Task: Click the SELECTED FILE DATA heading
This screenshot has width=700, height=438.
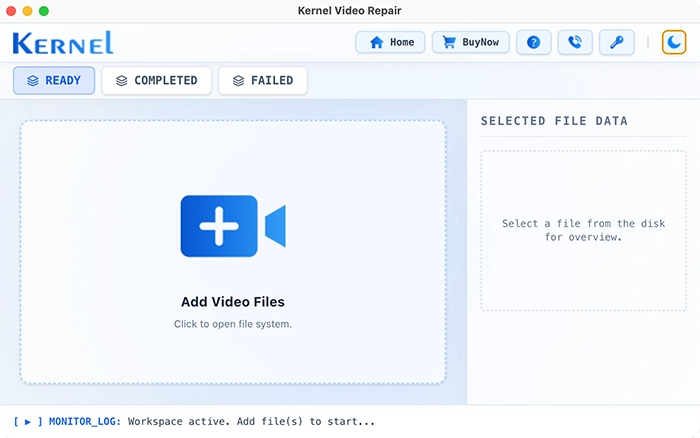Action: 554,121
